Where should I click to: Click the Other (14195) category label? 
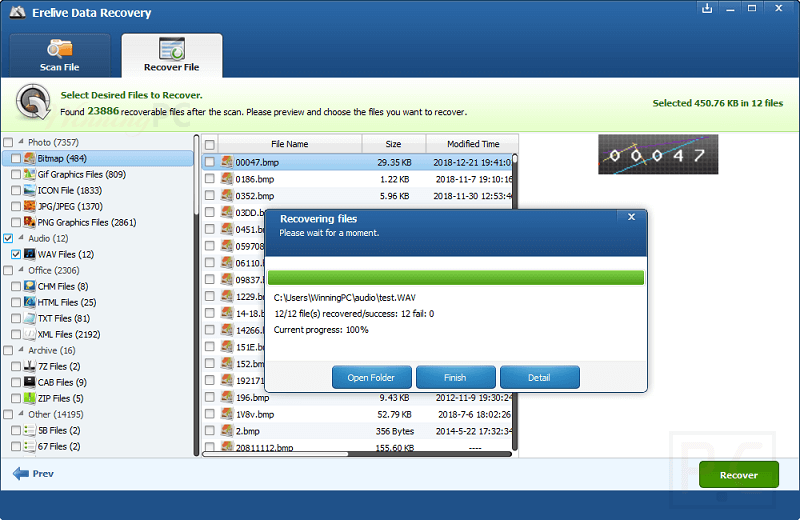click(56, 414)
